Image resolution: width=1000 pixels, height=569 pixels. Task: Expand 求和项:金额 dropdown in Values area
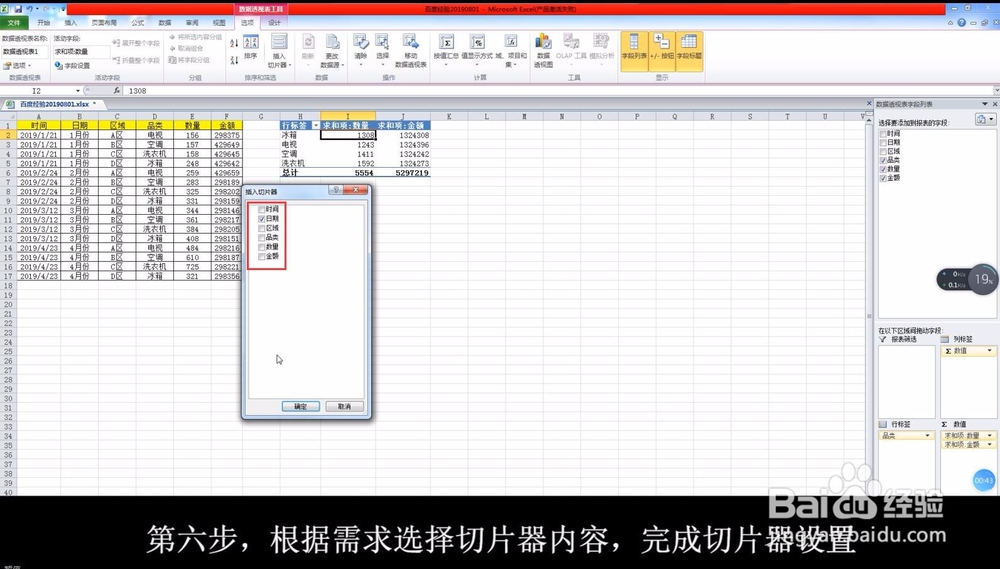(x=990, y=444)
